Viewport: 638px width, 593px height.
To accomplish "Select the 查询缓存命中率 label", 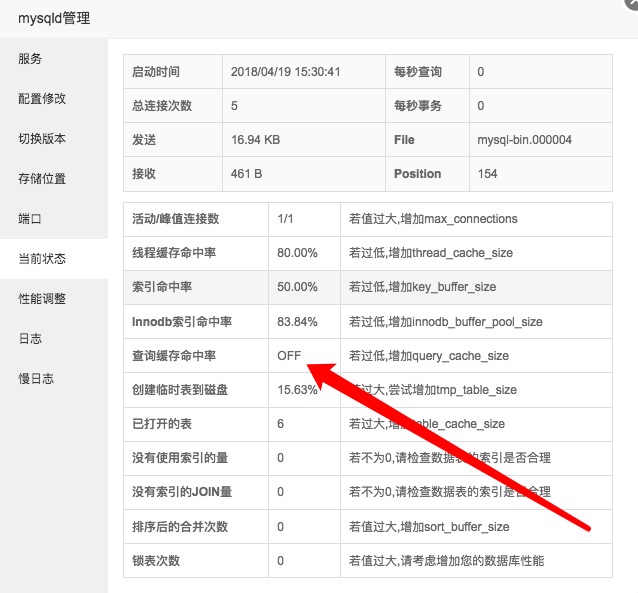I will click(x=174, y=356).
